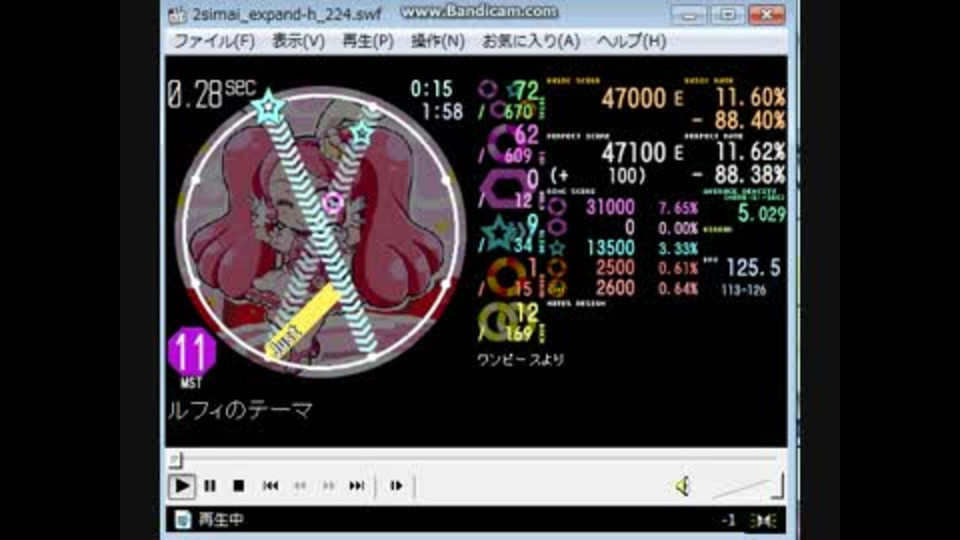The image size is (960, 540).
Task: Click the 47000 score value
Action: tap(633, 98)
